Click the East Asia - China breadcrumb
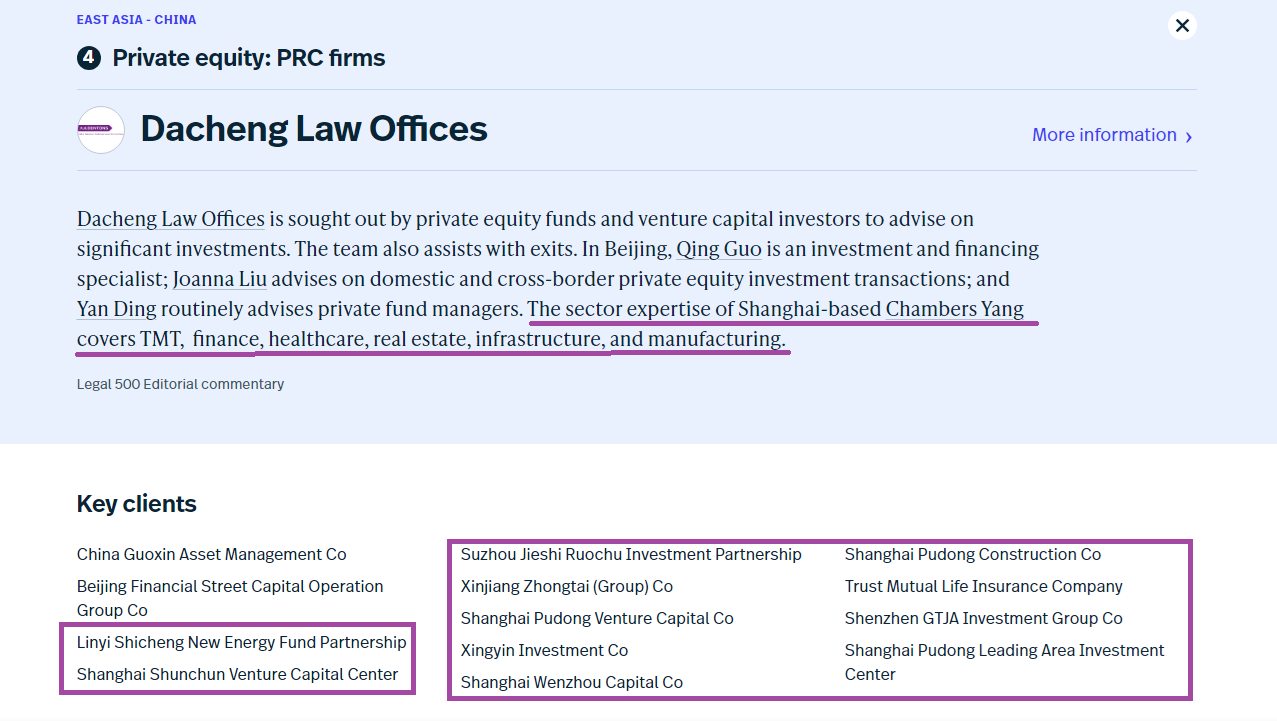Viewport: 1277px width, 721px height. click(136, 20)
